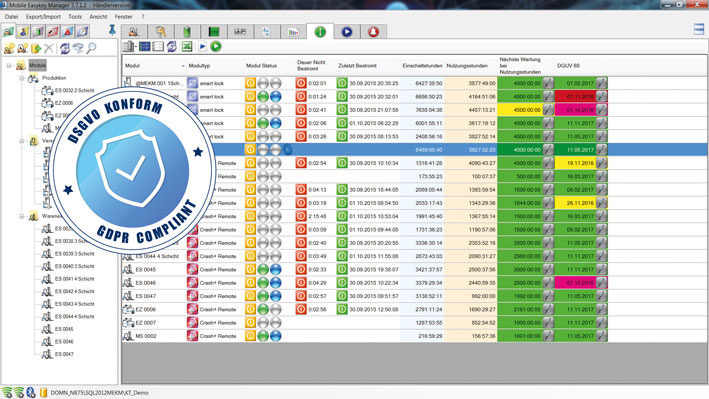
Task: Select the green info tab
Action: coord(320,32)
